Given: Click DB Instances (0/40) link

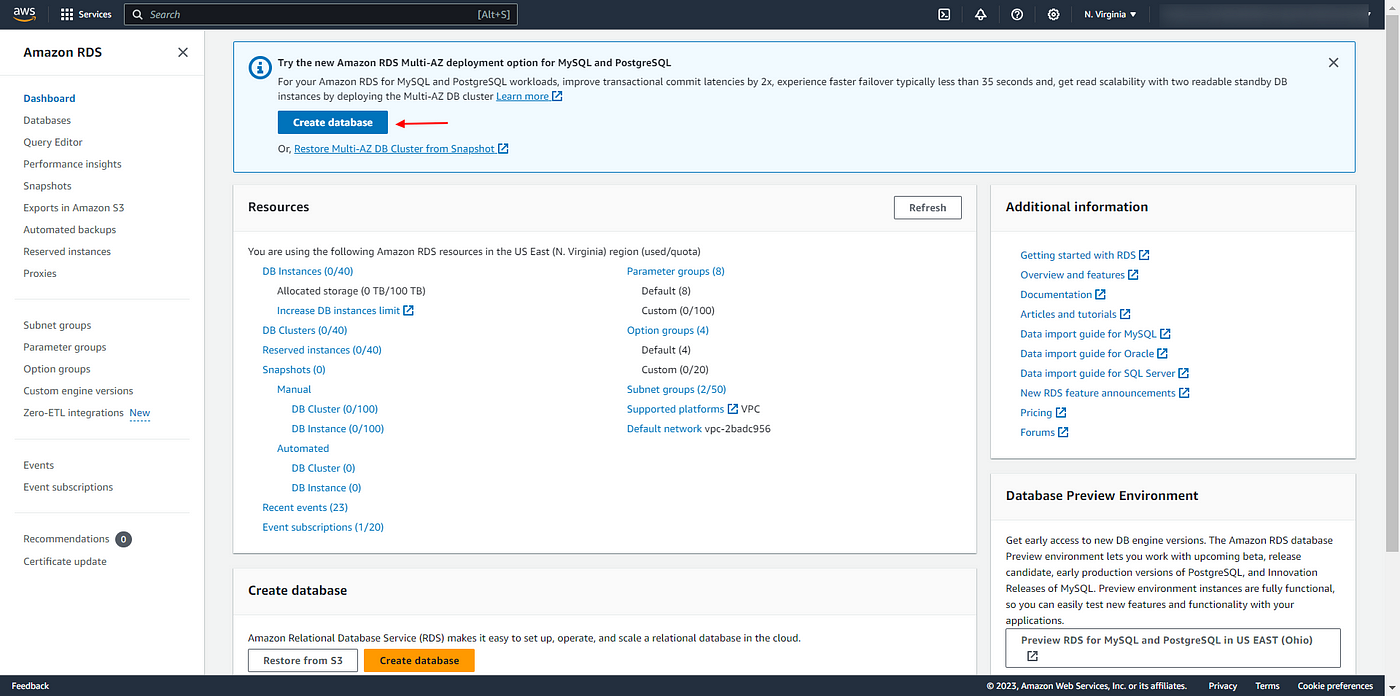Looking at the screenshot, I should pos(308,271).
